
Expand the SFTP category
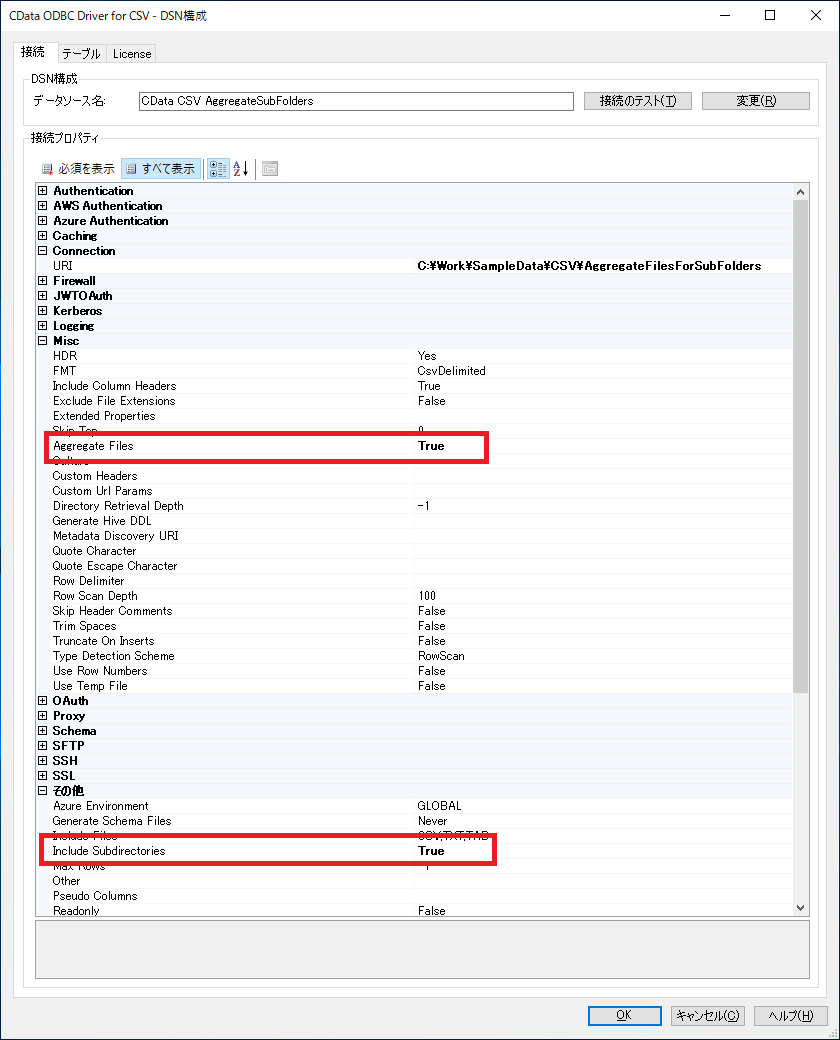(42, 746)
